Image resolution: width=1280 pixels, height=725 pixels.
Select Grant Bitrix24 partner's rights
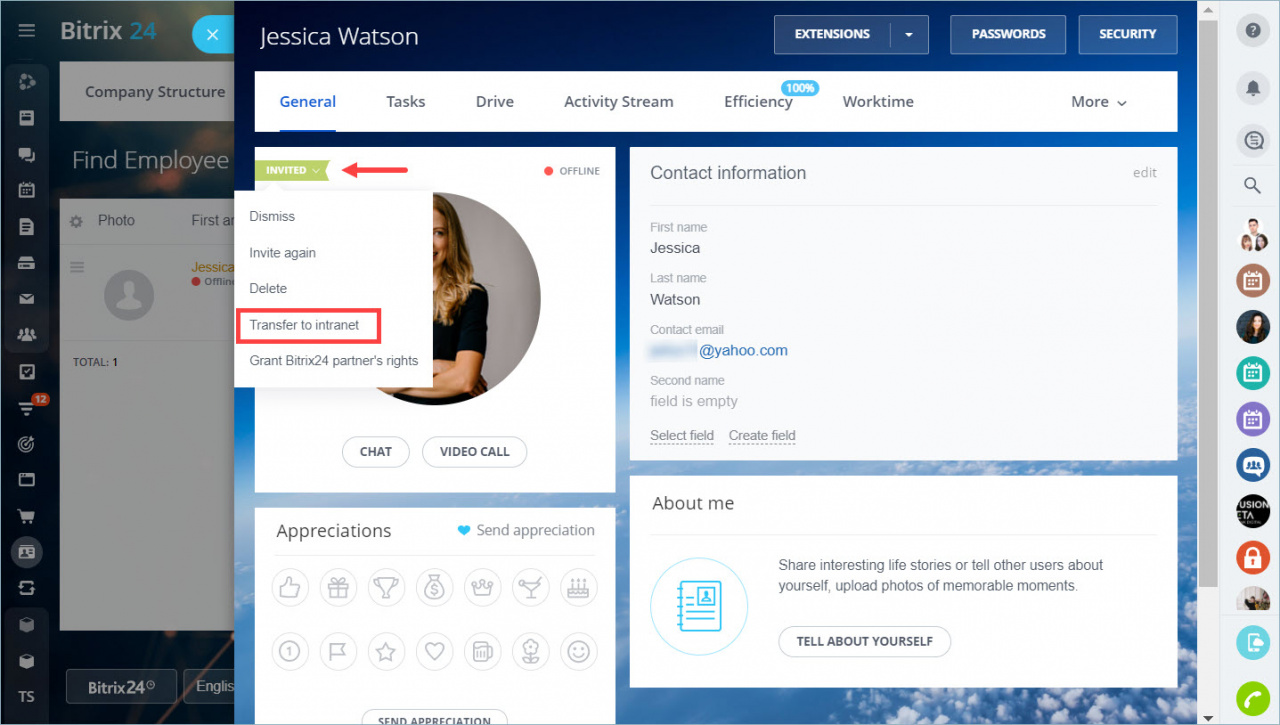click(x=334, y=360)
